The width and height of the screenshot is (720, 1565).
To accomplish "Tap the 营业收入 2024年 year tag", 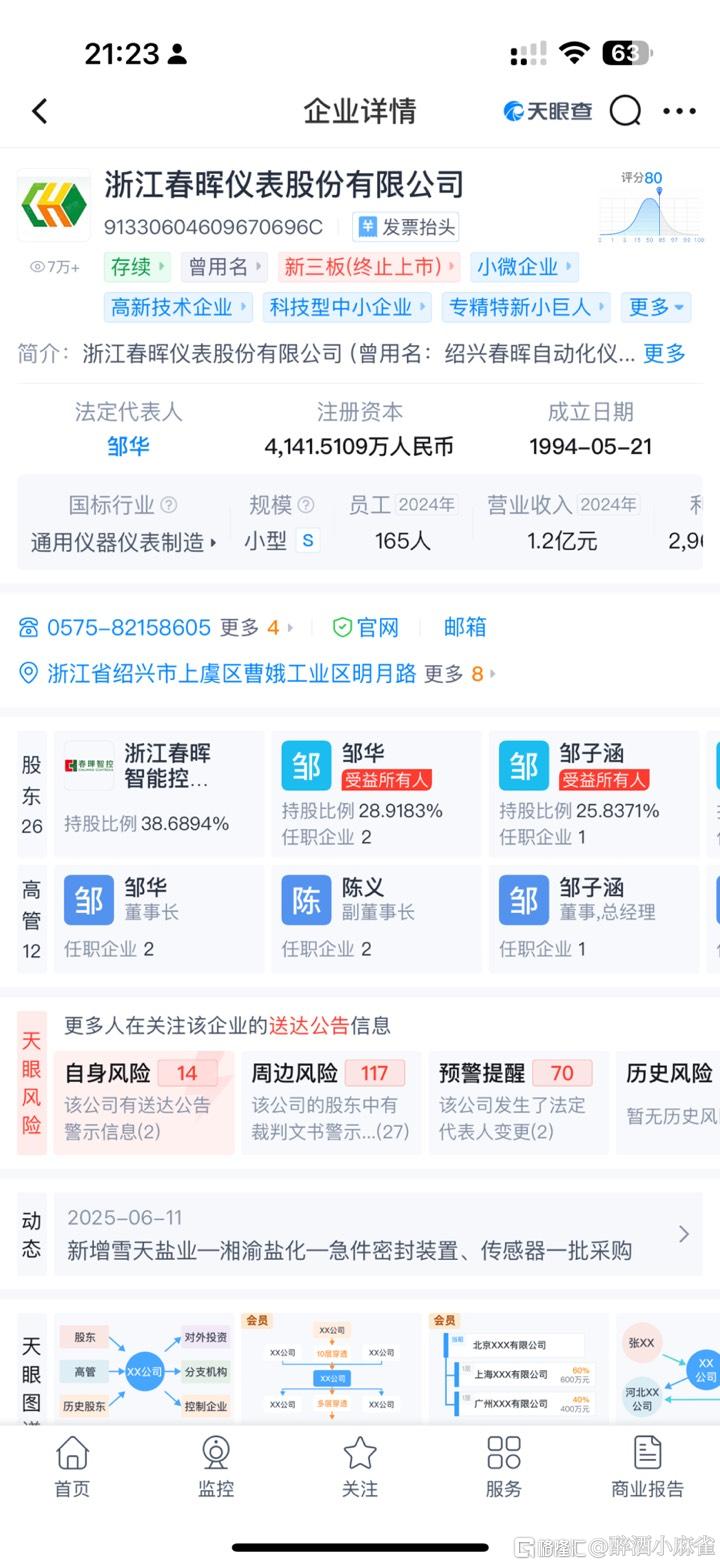I will click(609, 505).
